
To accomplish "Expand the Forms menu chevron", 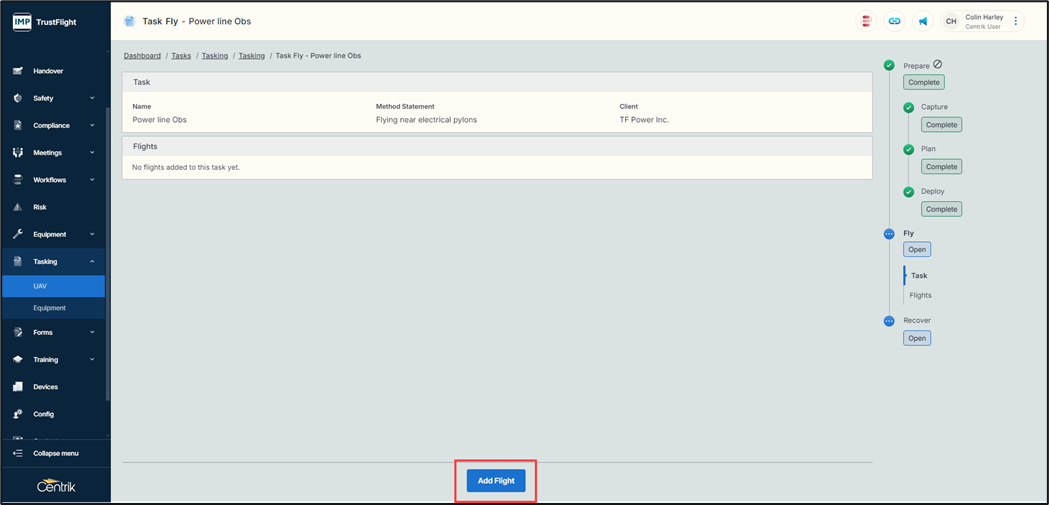I will pos(92,332).
